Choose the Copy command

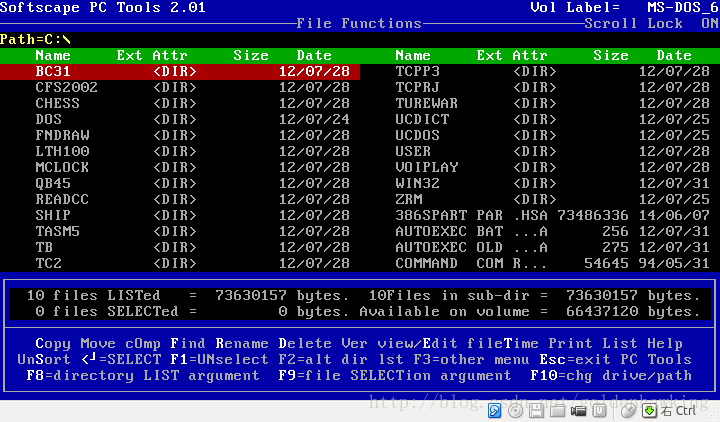tap(53, 343)
